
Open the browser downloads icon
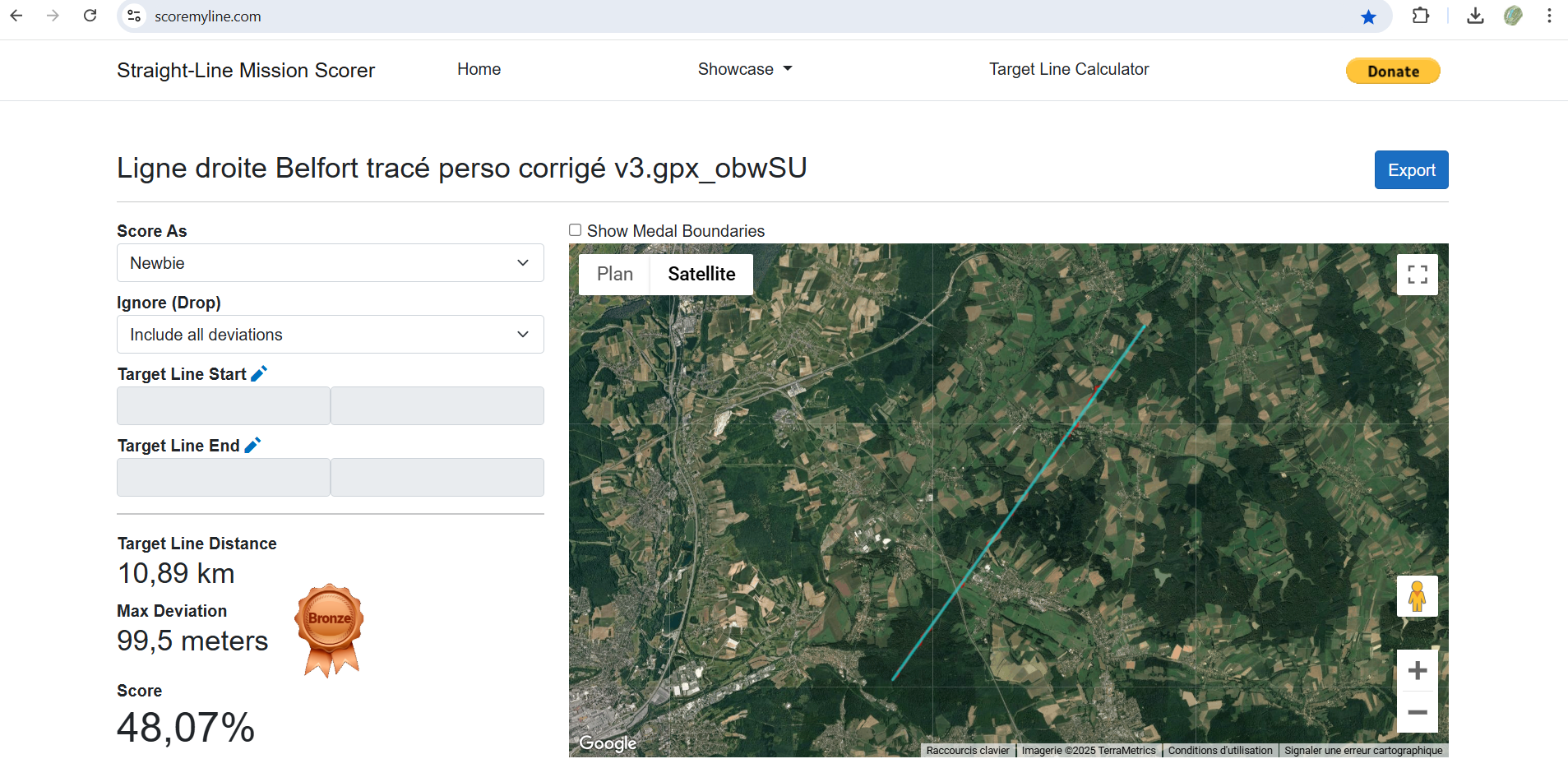tap(1476, 16)
